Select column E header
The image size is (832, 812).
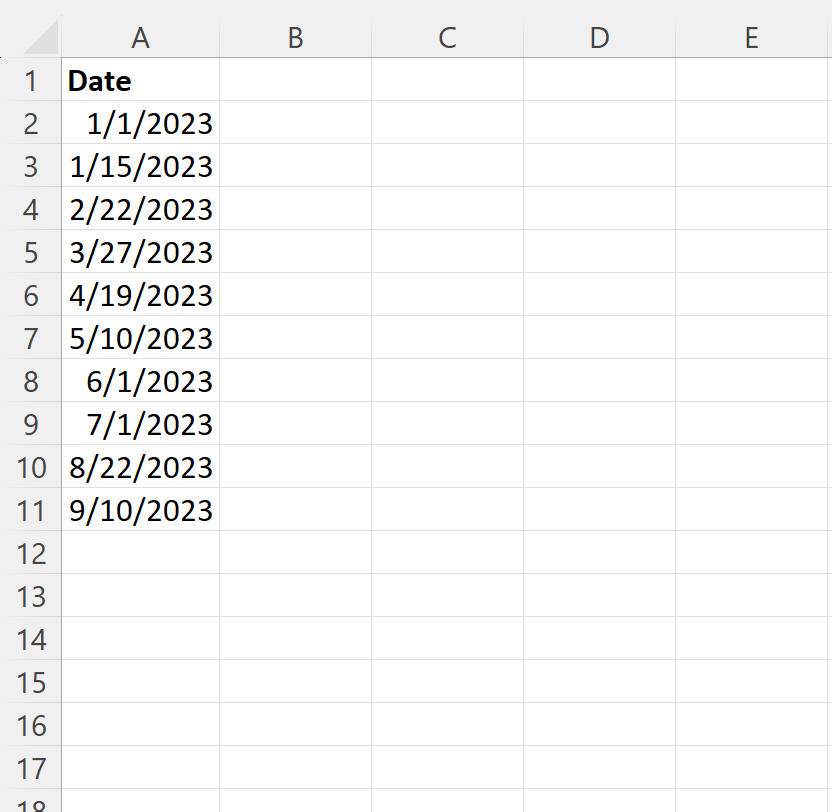751,38
